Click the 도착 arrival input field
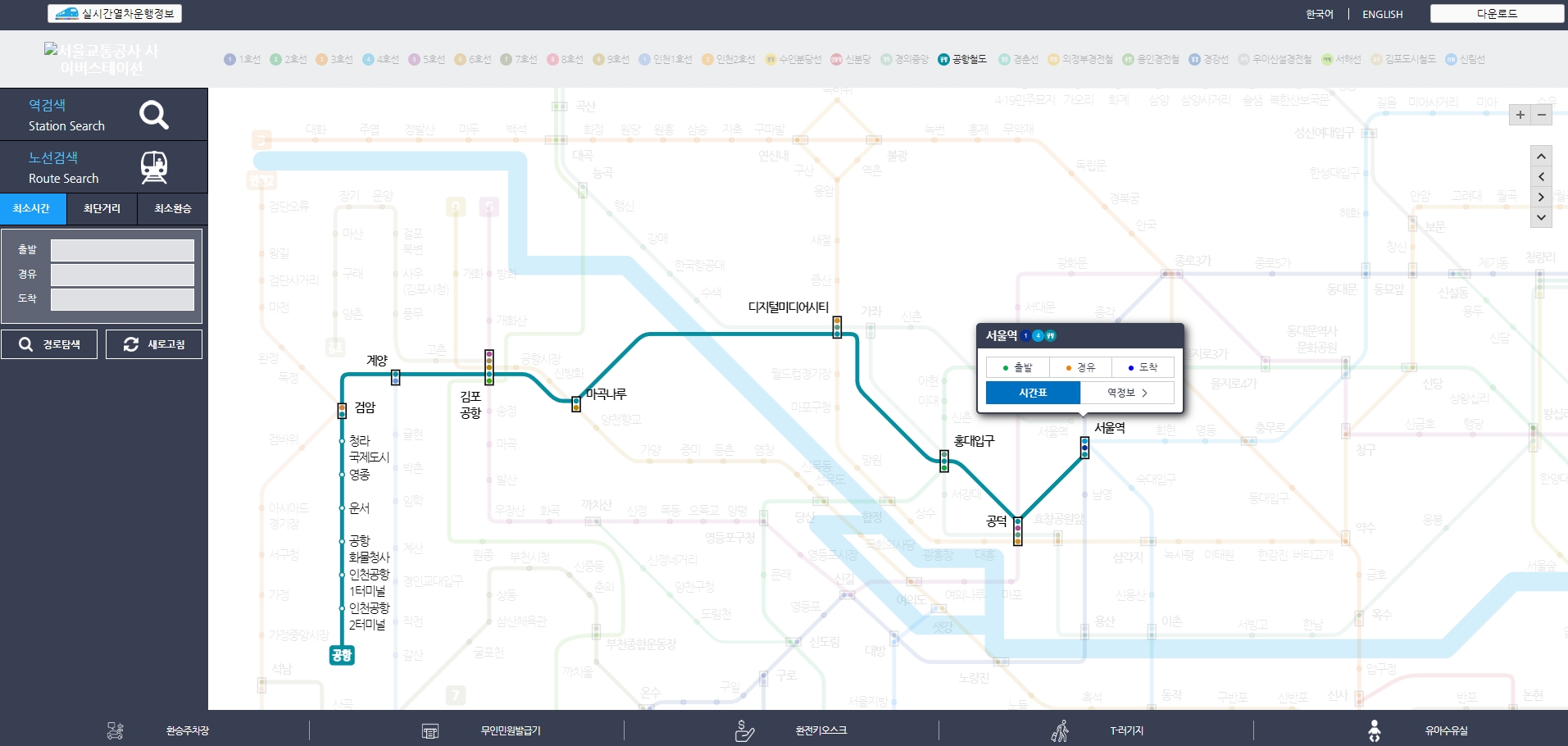 (x=122, y=299)
